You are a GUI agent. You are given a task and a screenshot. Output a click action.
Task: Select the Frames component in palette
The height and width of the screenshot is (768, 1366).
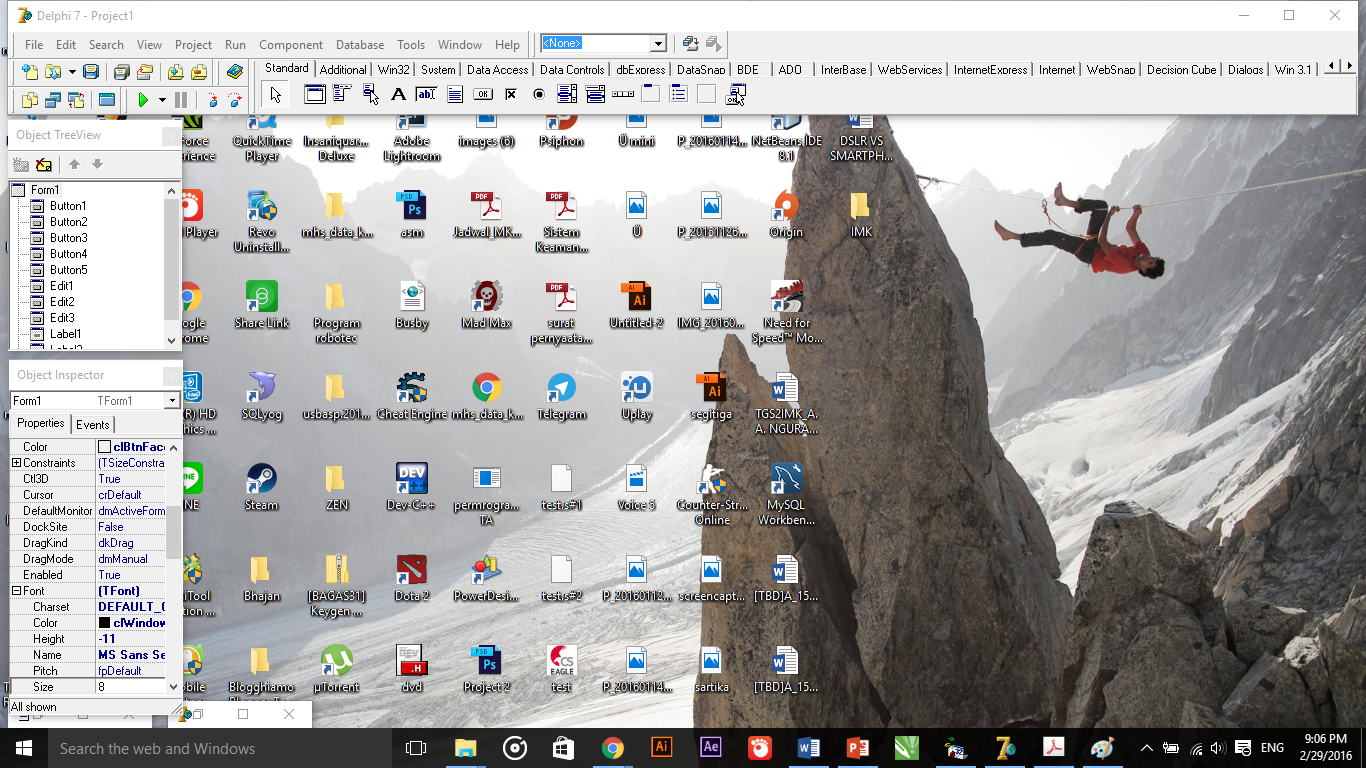coord(315,95)
